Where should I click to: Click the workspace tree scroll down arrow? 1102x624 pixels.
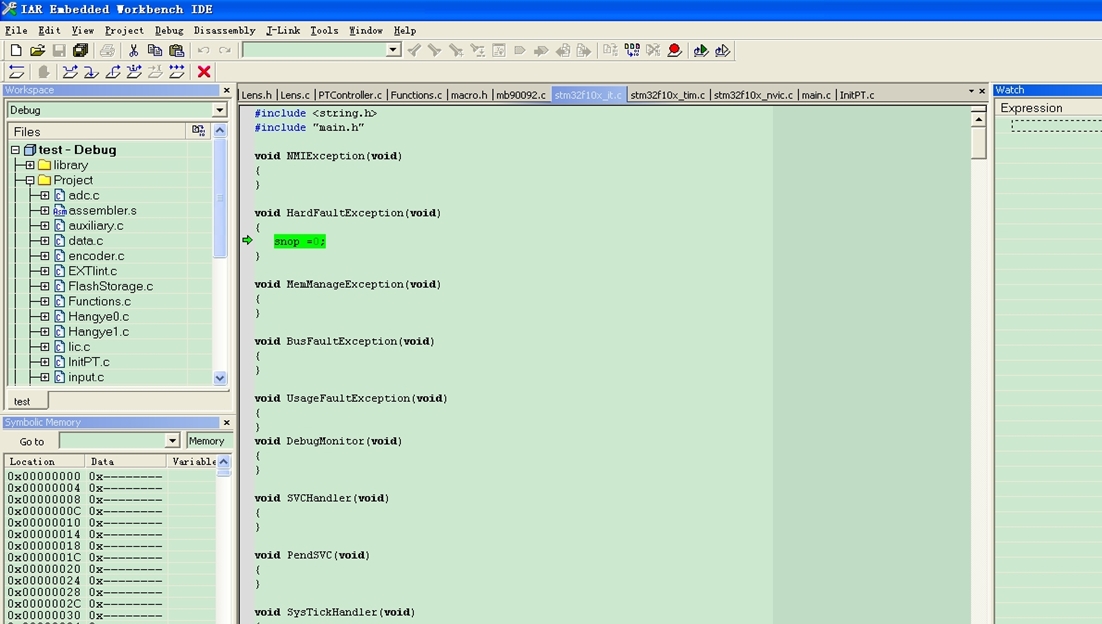(x=220, y=377)
